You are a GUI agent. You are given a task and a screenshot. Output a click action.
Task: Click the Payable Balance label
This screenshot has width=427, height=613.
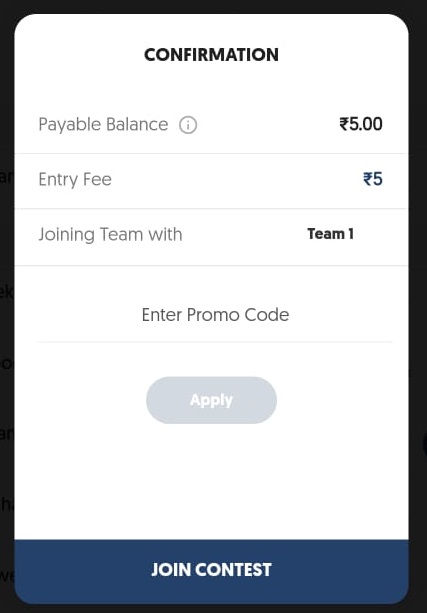pos(103,125)
